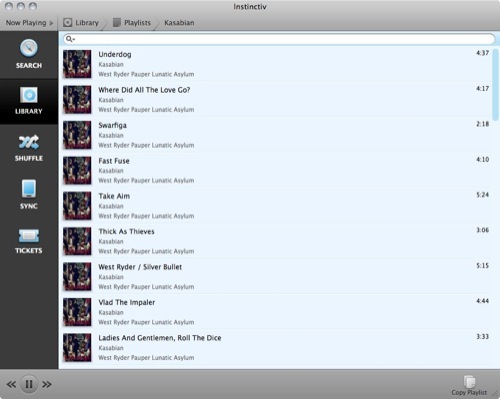The image size is (500, 399).
Task: Select West Ryder / Silver Bullet
Action: [276, 277]
